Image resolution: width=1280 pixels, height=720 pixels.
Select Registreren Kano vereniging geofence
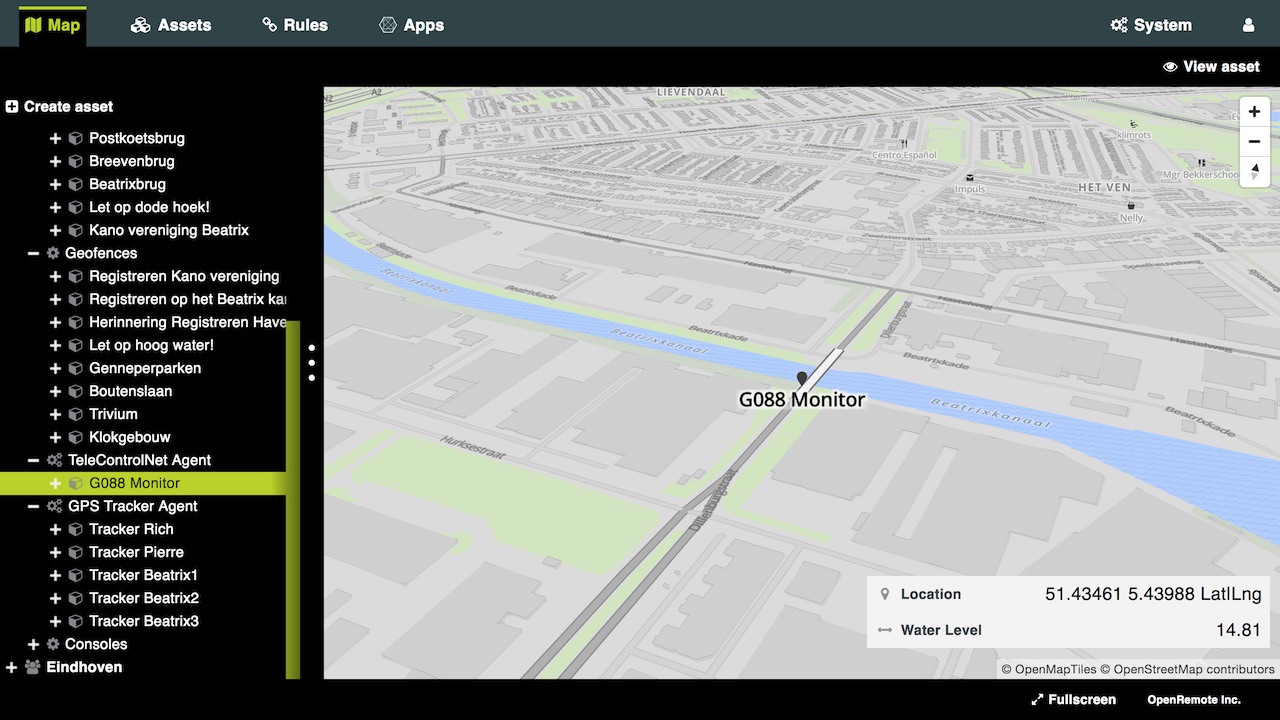184,276
